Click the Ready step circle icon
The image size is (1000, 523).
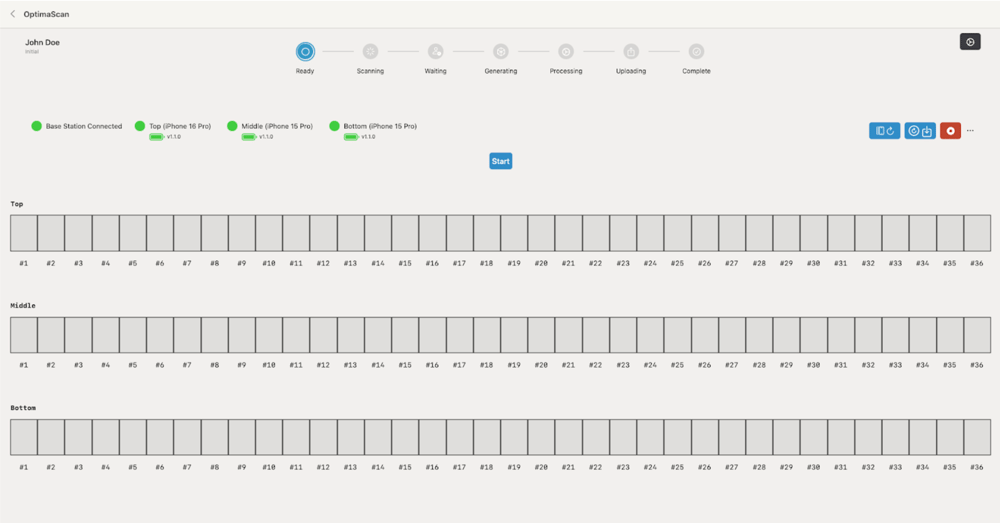coord(305,51)
